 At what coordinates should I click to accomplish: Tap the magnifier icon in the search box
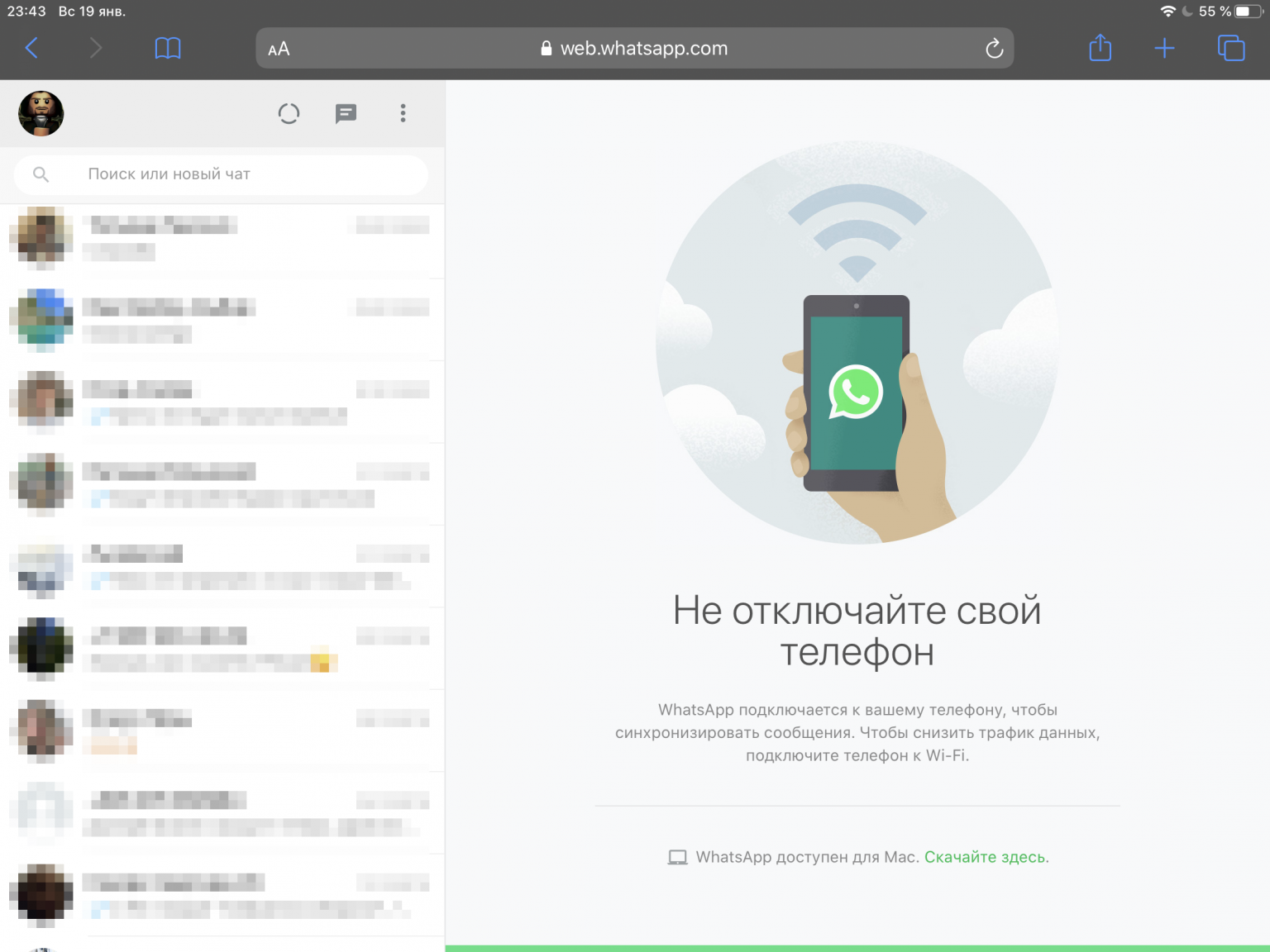[41, 174]
